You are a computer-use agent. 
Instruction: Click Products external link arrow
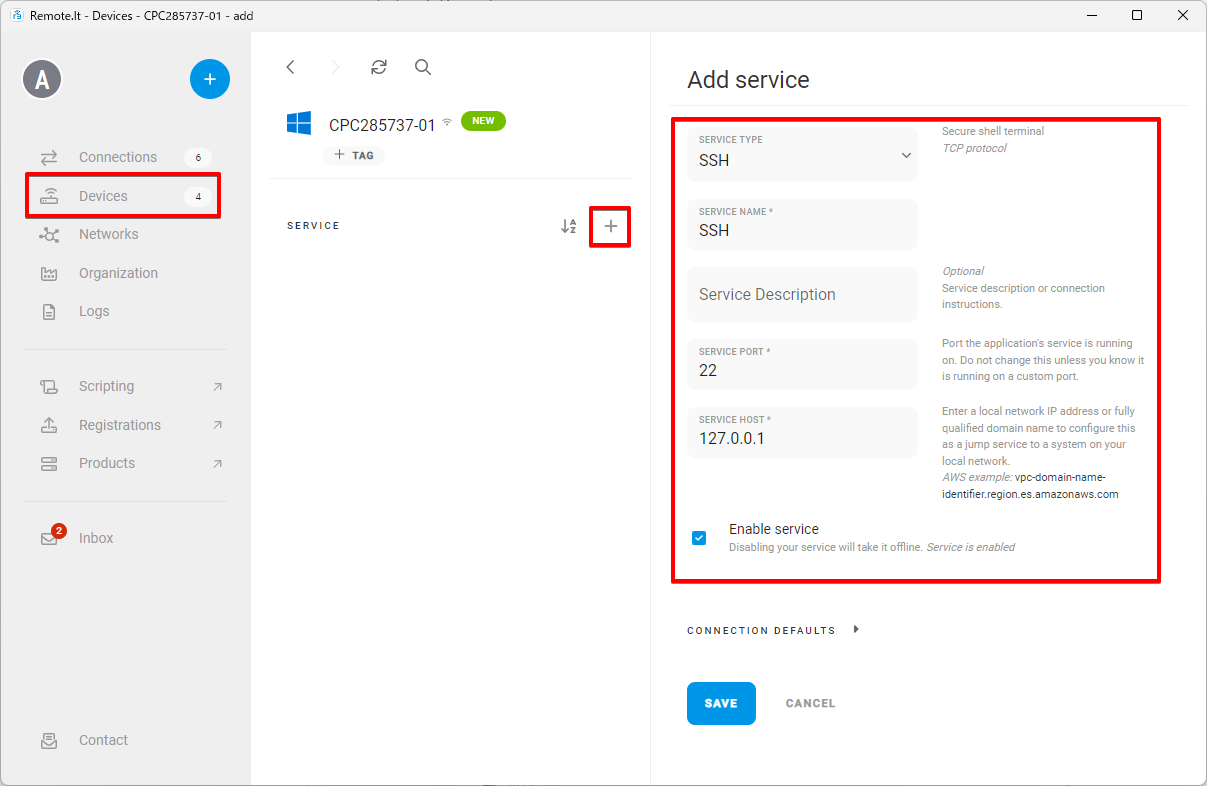[218, 464]
